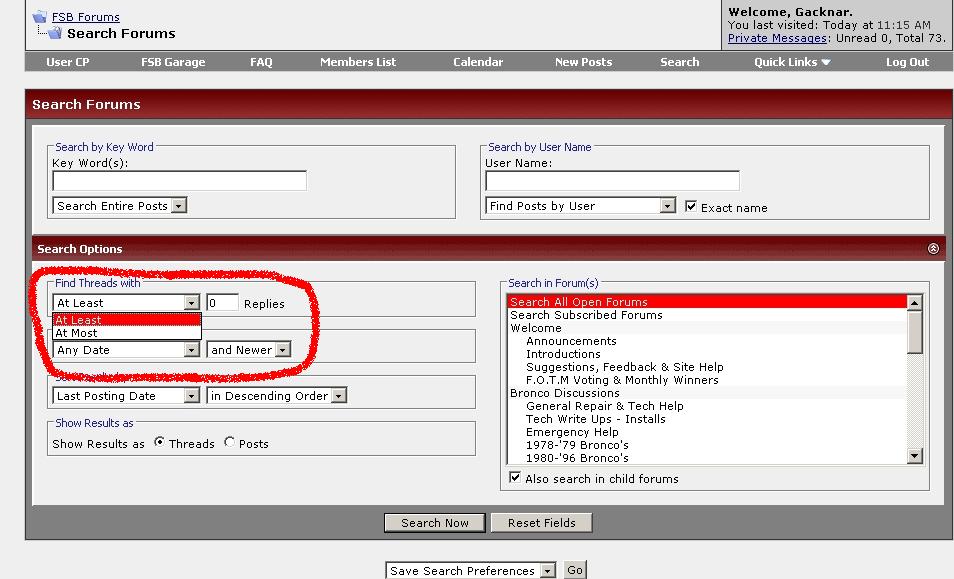
Task: Select the Announcements forum
Action: click(x=707, y=341)
